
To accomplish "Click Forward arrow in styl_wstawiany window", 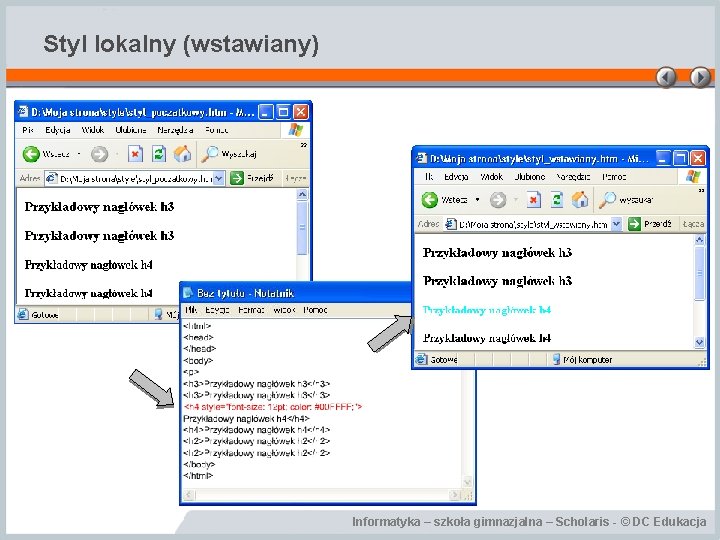I will tap(498, 200).
